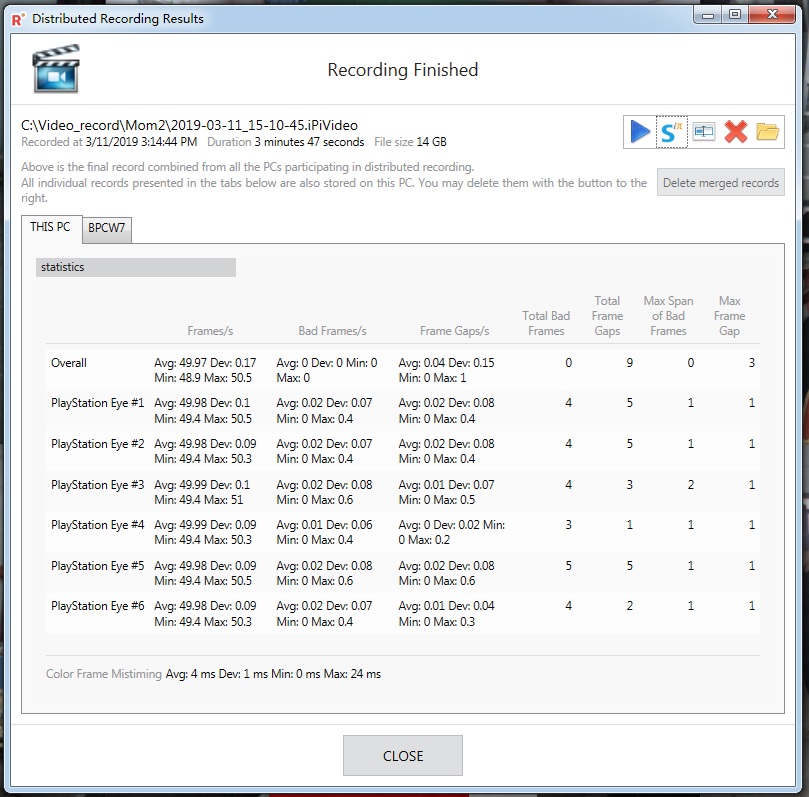Click the Max Frame Gap column header
Screen dimensions: 809x797
click(x=730, y=316)
